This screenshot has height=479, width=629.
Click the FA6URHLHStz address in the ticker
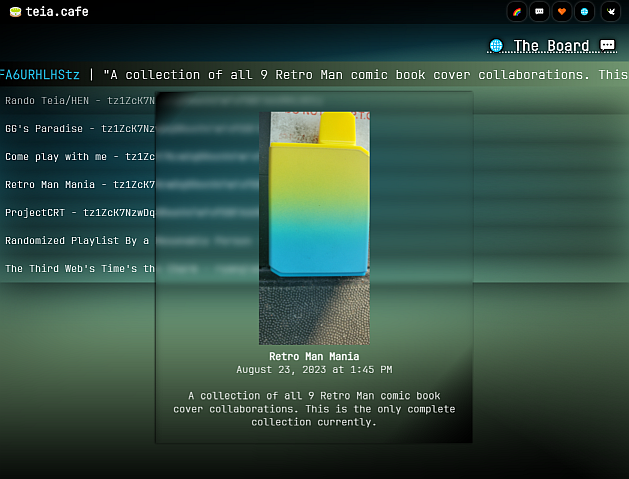coord(40,75)
